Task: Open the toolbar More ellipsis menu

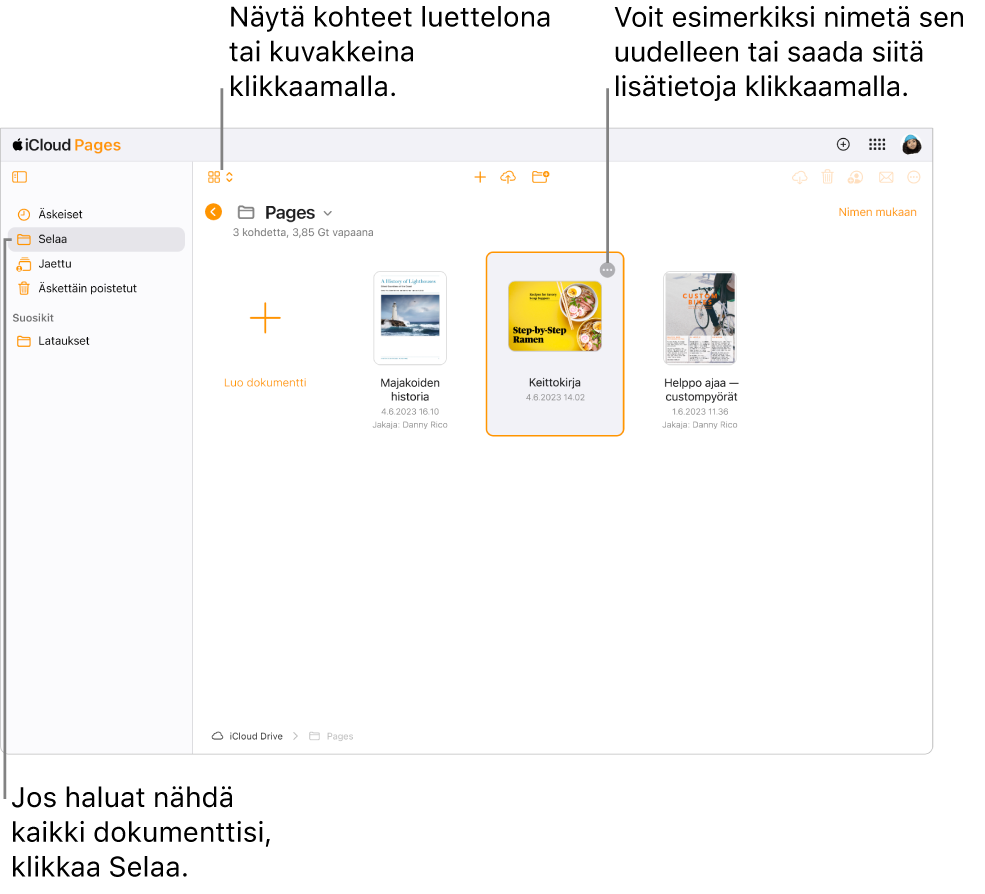Action: pyautogui.click(x=914, y=177)
